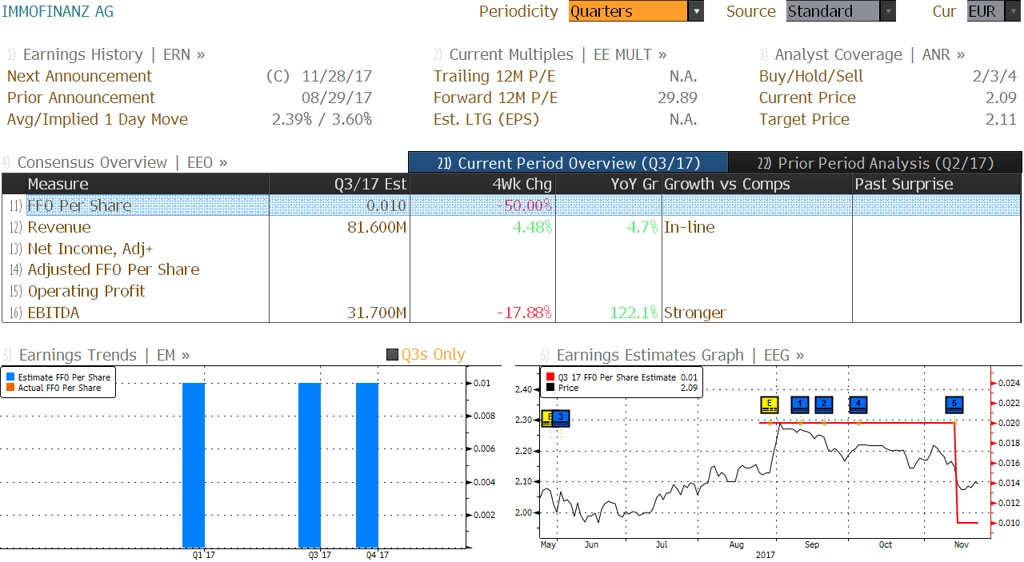Image resolution: width=1024 pixels, height=562 pixels.
Task: Switch to Current Period Overview (Q3/17) tab
Action: (568, 163)
